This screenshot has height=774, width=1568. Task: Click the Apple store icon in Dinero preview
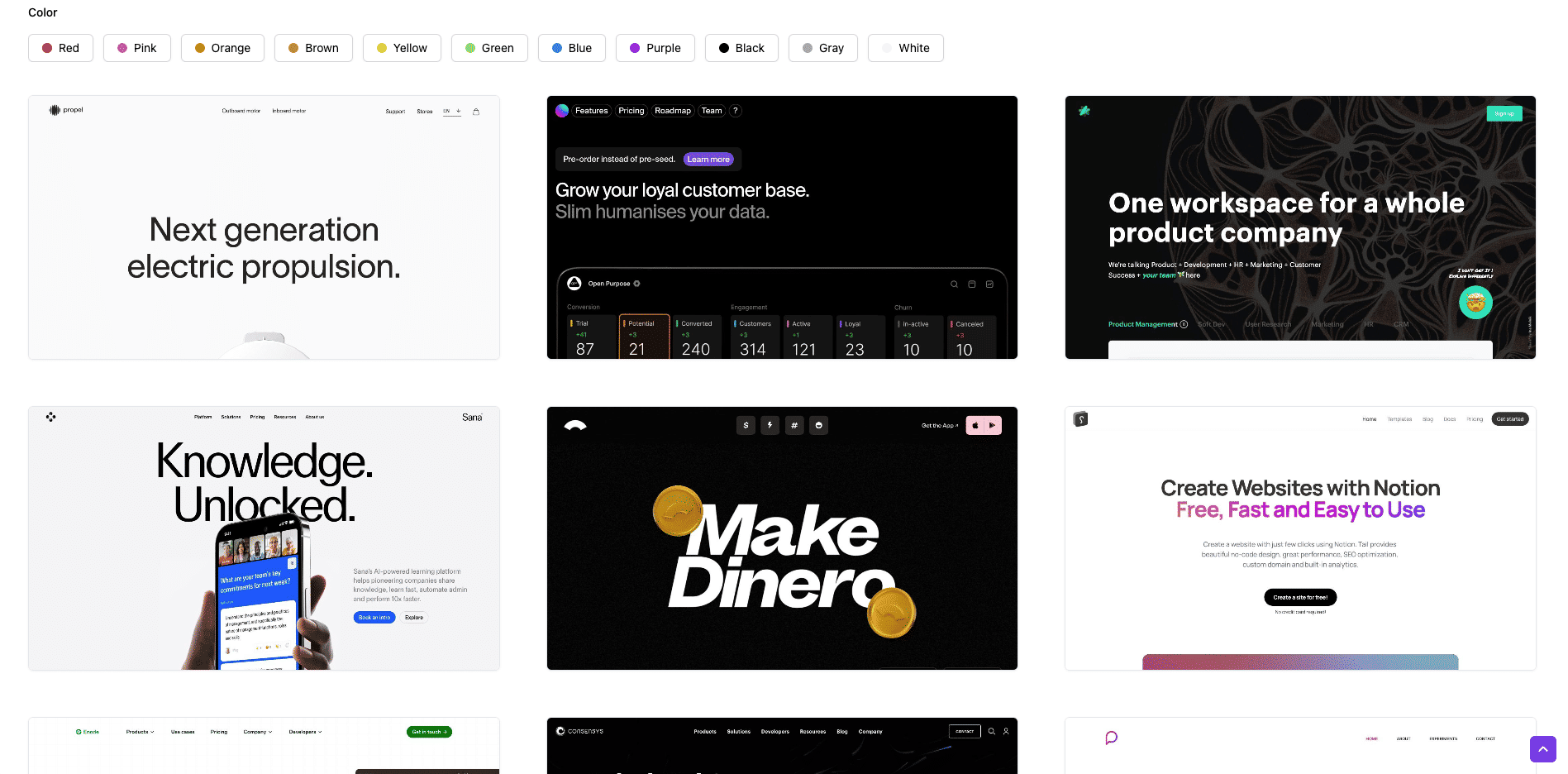(975, 425)
